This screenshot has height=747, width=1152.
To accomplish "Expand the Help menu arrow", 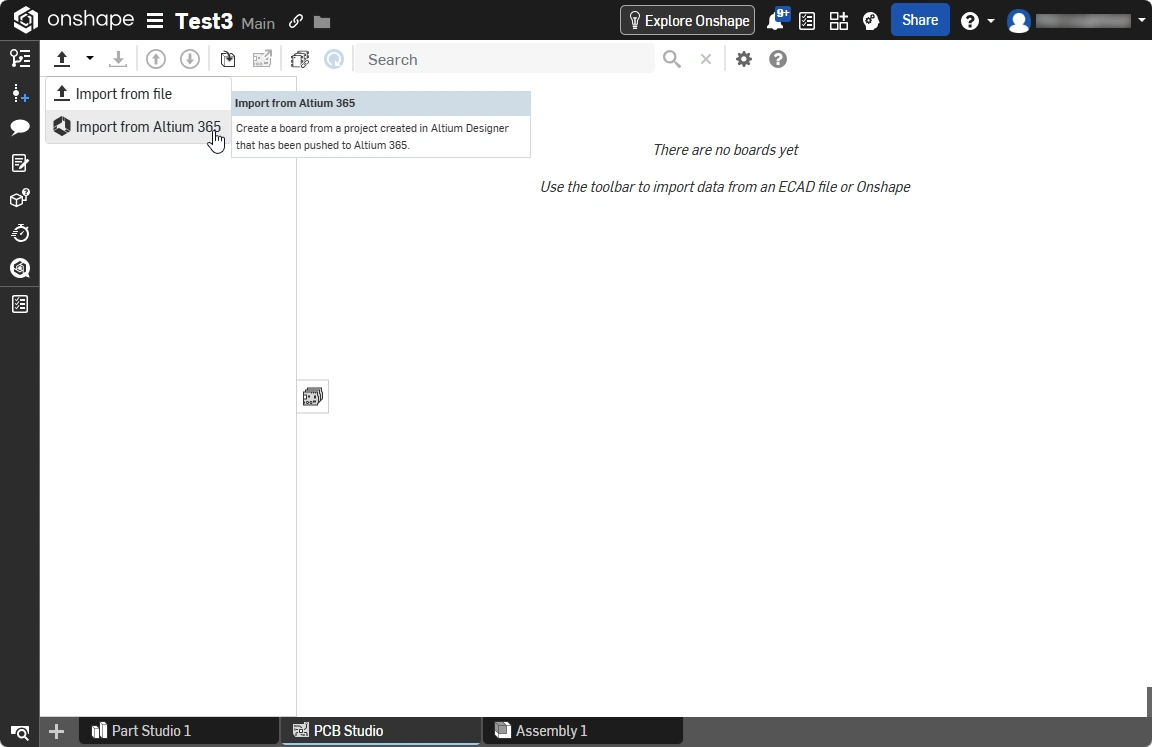I will (990, 21).
